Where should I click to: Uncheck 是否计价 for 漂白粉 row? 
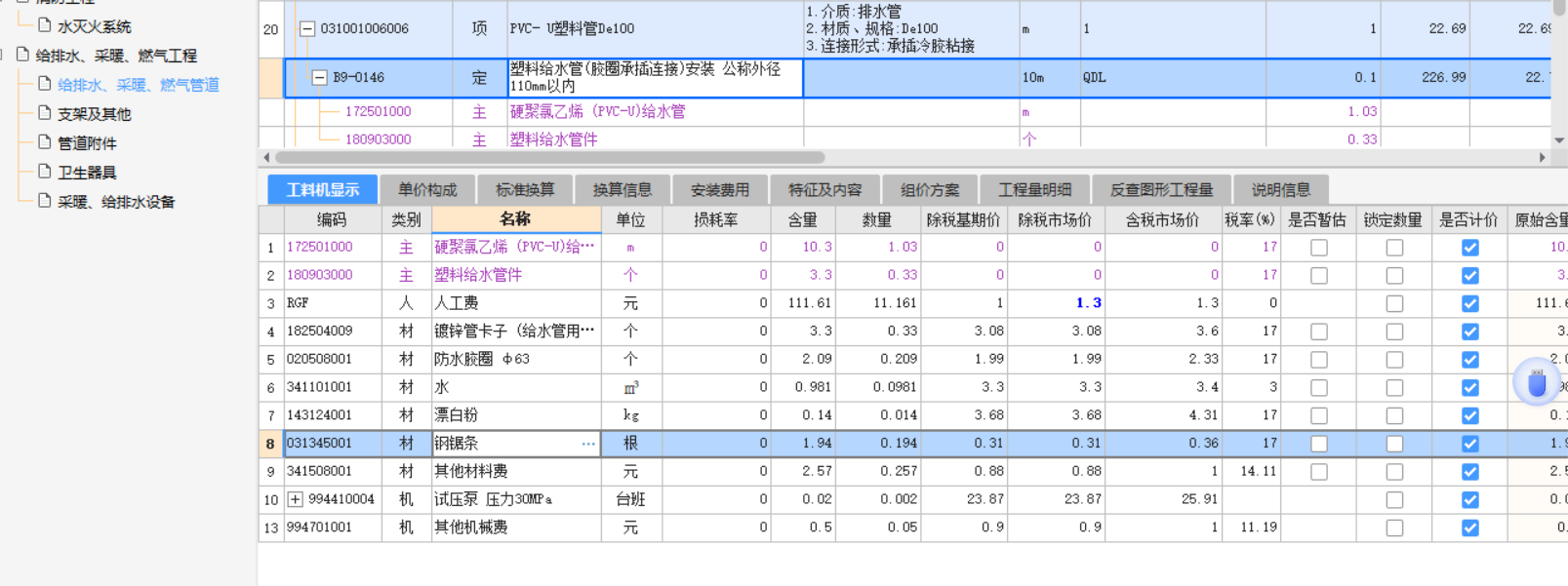pos(1469,415)
